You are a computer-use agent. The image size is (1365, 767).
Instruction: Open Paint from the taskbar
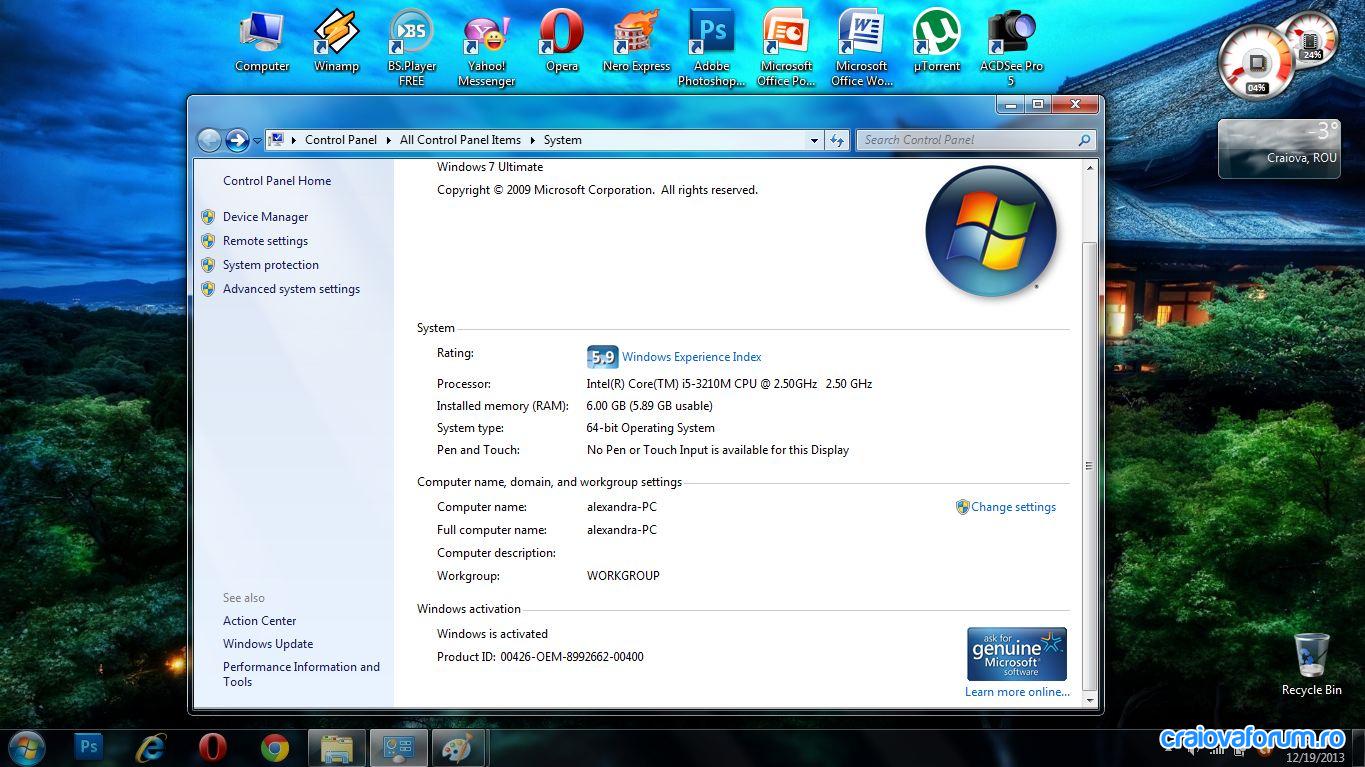click(459, 747)
